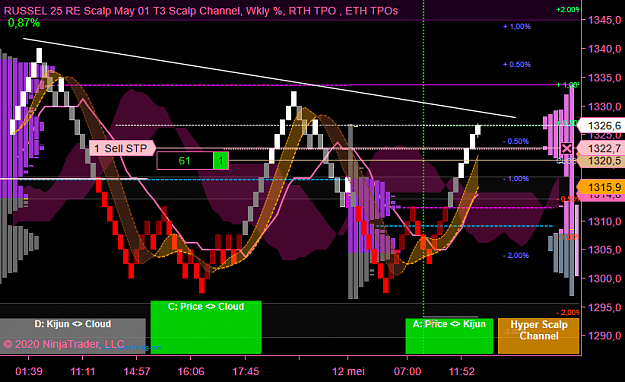Image resolution: width=625 pixels, height=382 pixels.
Task: Select the stop order price marker 1322,7
Action: coord(601,148)
